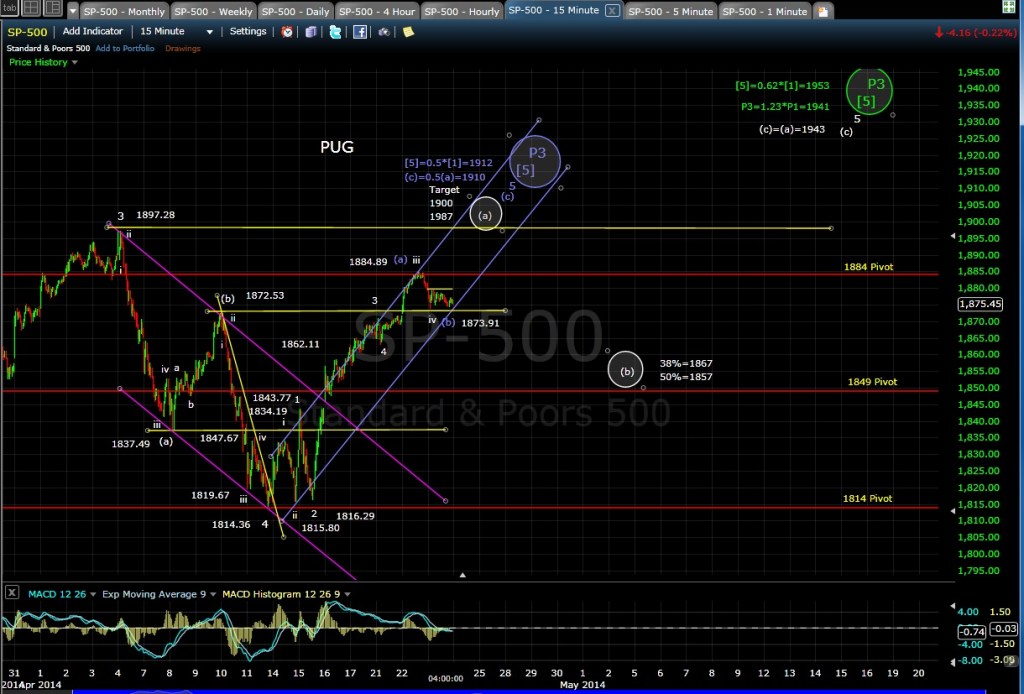This screenshot has height=694, width=1024.
Task: Close the MACD indicator panel
Action: coord(11,593)
